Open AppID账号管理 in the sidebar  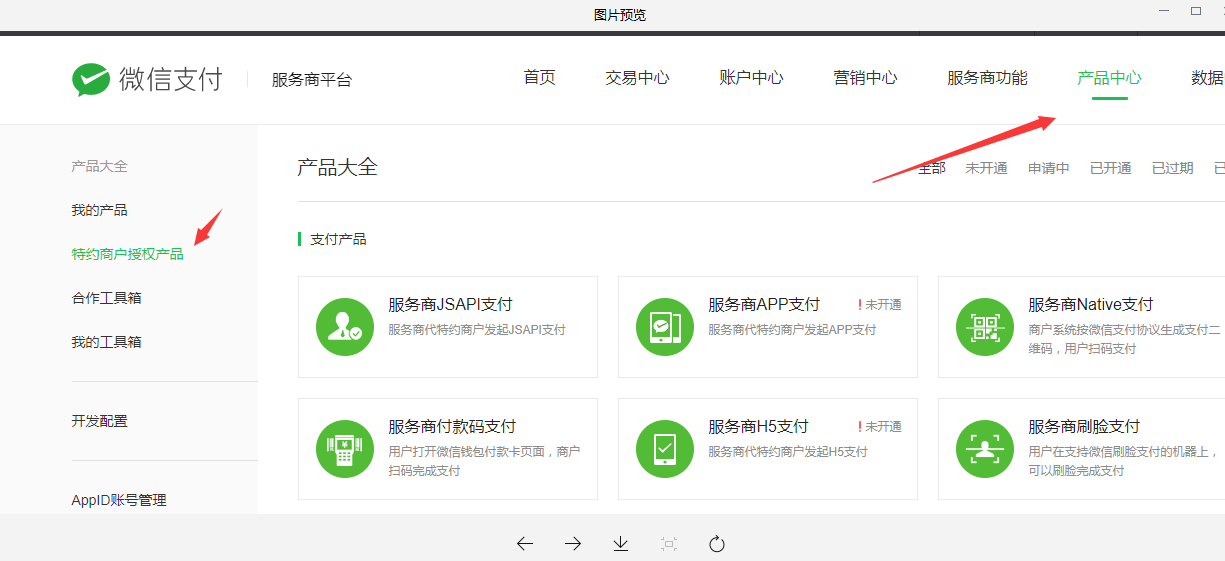click(119, 500)
